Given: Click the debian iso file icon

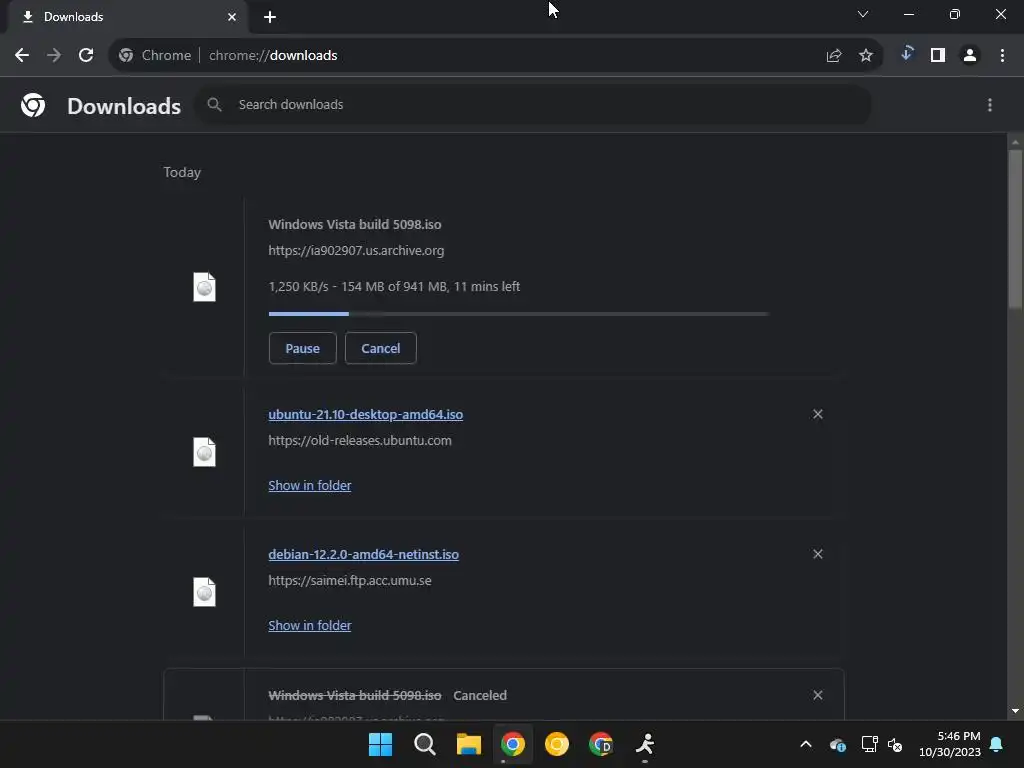Looking at the screenshot, I should [204, 592].
